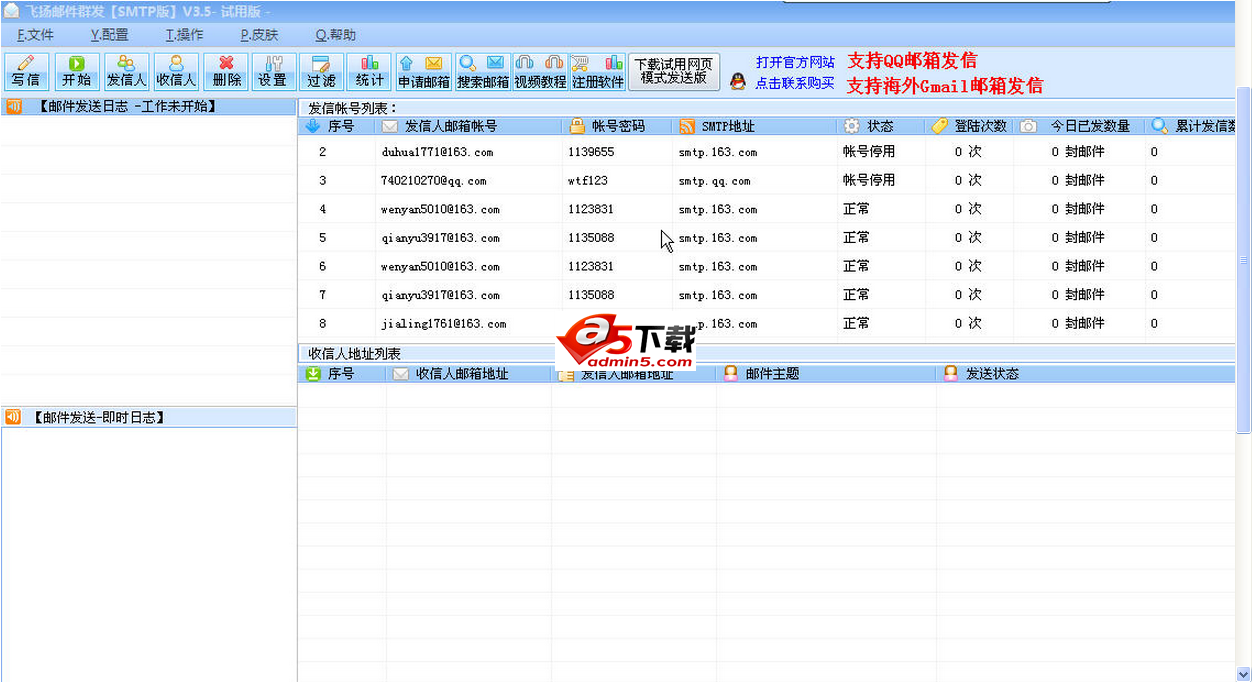Click the 申请邮箱 apply mailbox button

coord(424,72)
